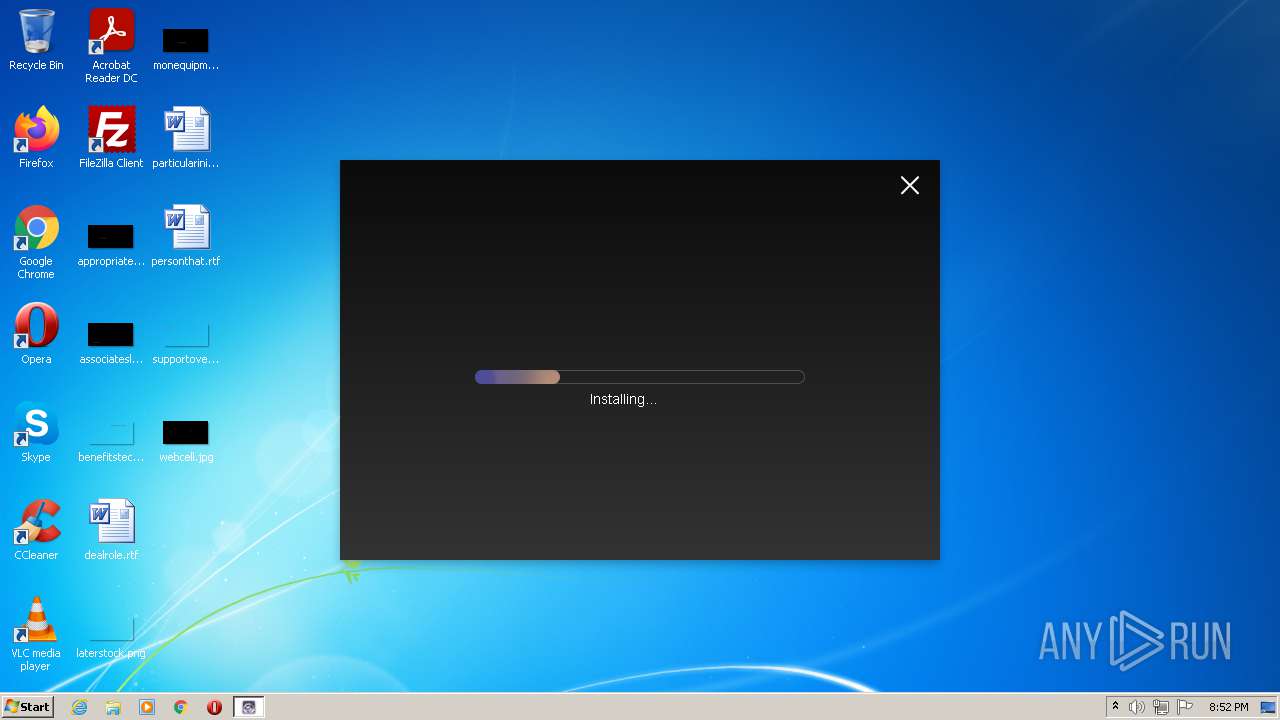This screenshot has height=720, width=1280.
Task: Click the Show desktop button
Action: [x=1269, y=707]
